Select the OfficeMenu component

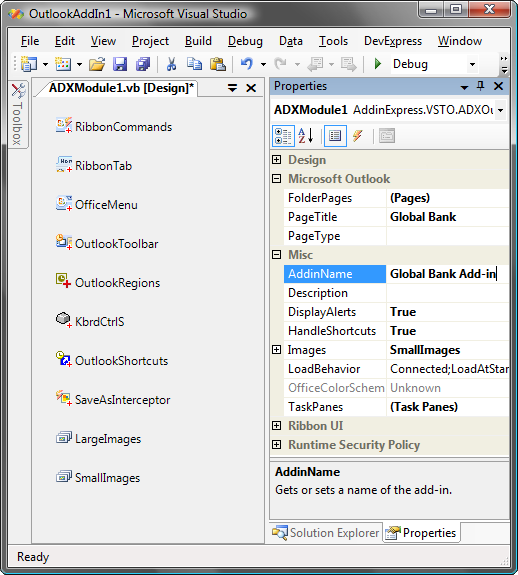pos(97,205)
